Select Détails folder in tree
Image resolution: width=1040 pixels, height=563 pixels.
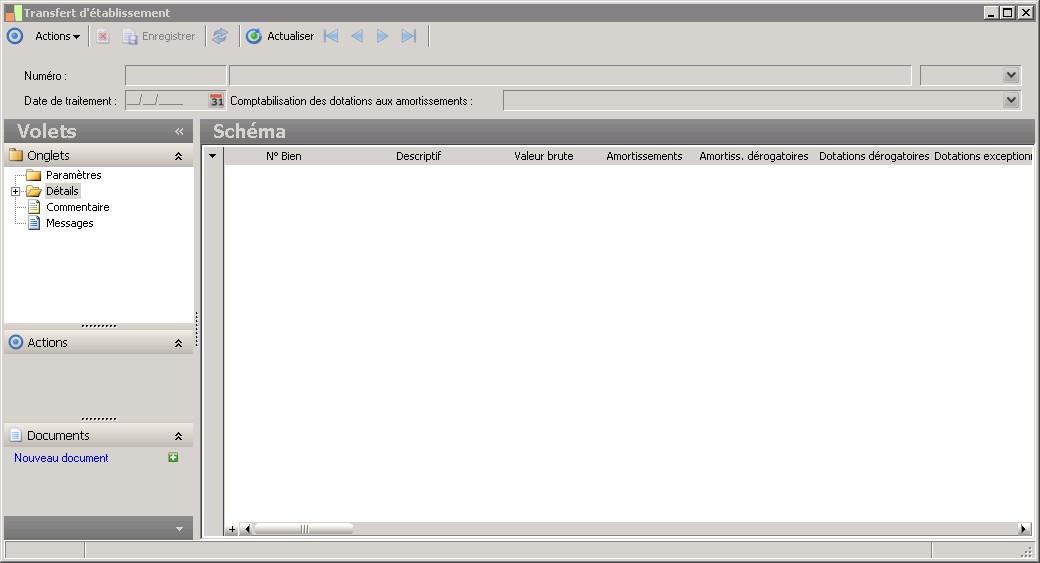click(62, 191)
